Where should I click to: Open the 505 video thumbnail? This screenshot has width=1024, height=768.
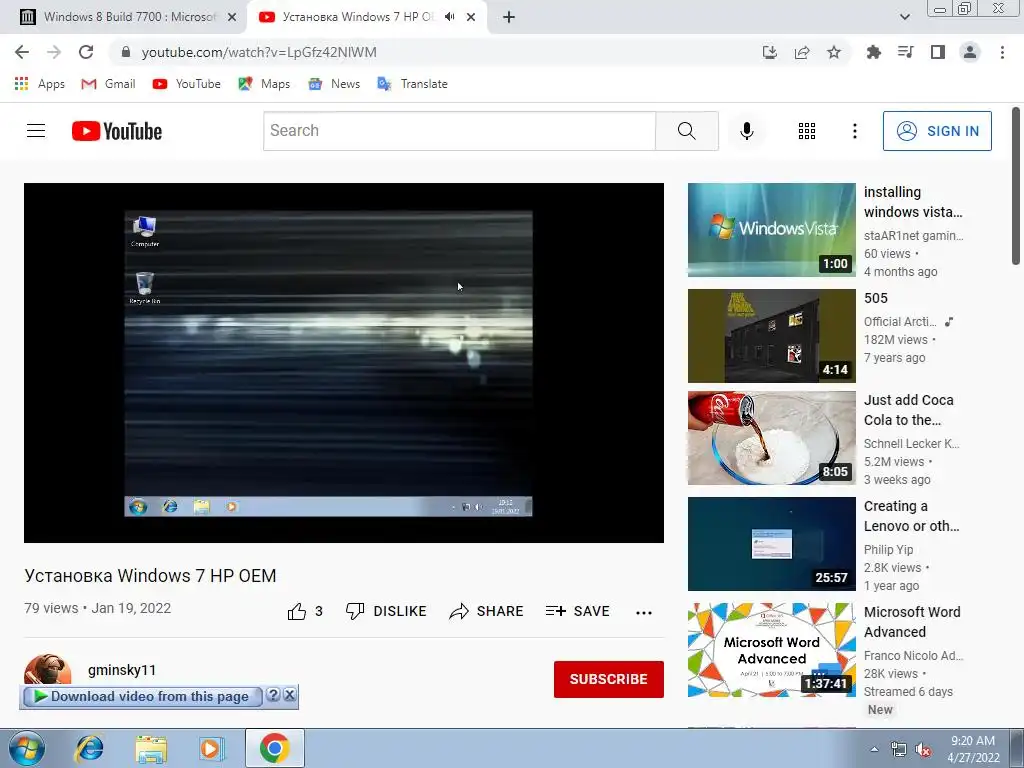[x=771, y=336]
